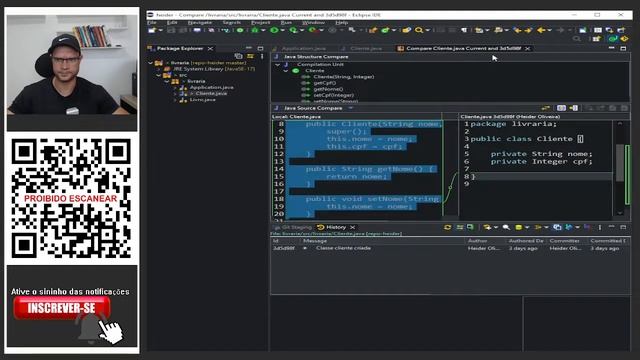Collapse the livraria project node
This screenshot has width=640, height=360.
(151, 63)
